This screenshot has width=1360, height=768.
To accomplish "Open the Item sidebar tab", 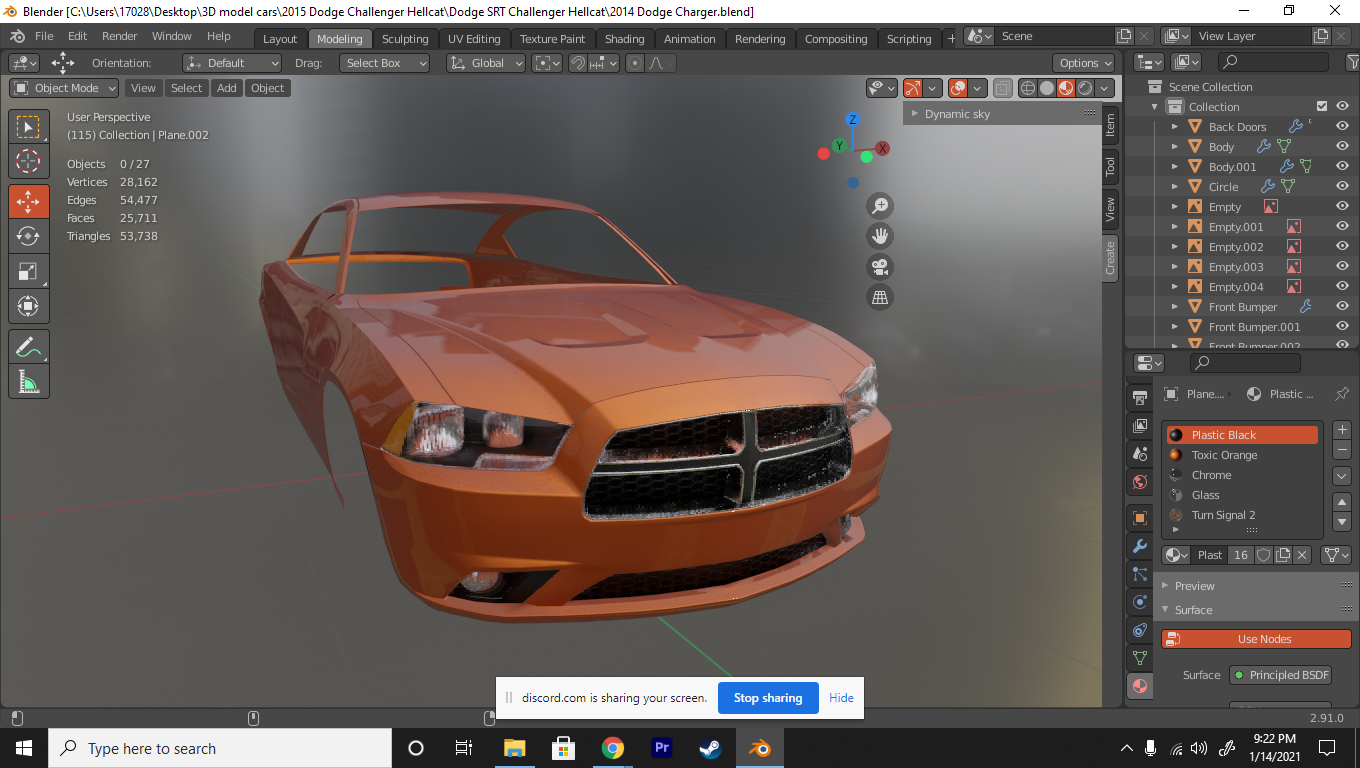I will pos(1110,126).
